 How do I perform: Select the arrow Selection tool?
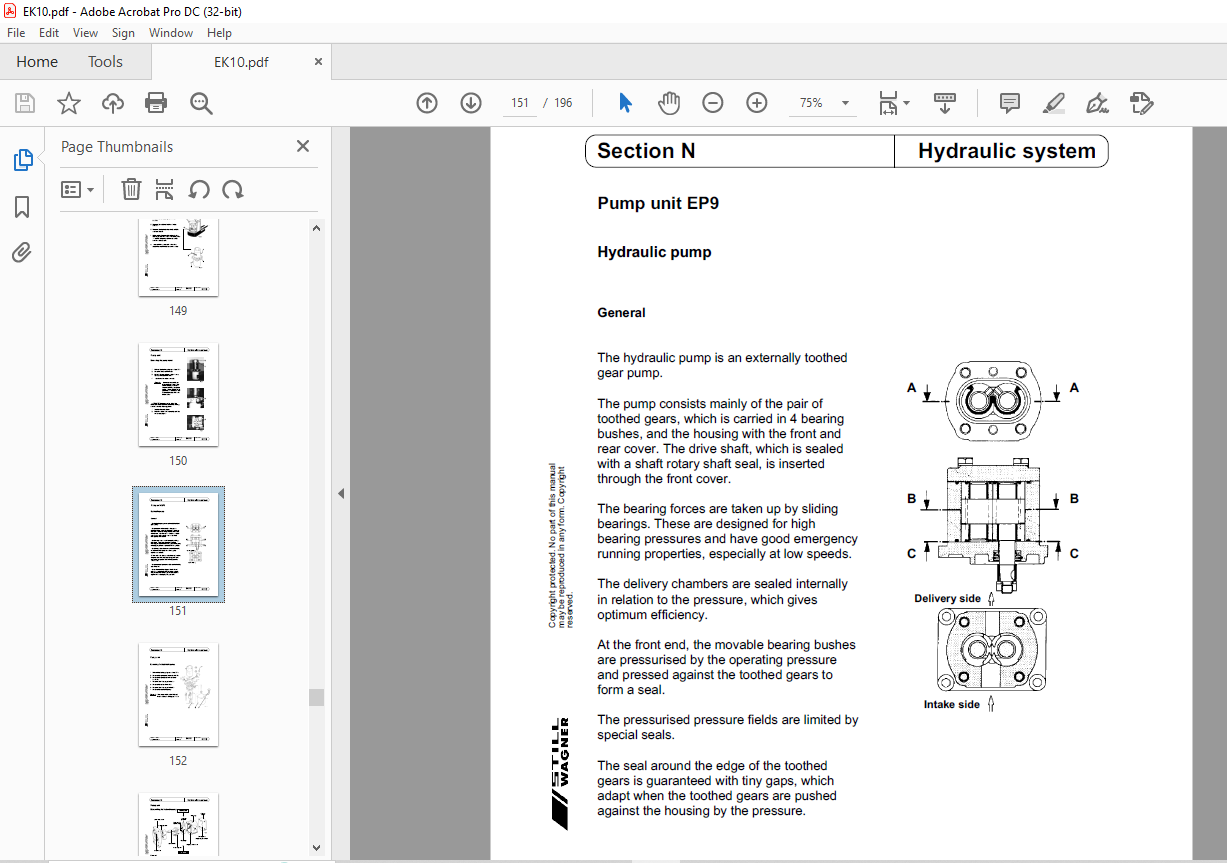click(626, 103)
